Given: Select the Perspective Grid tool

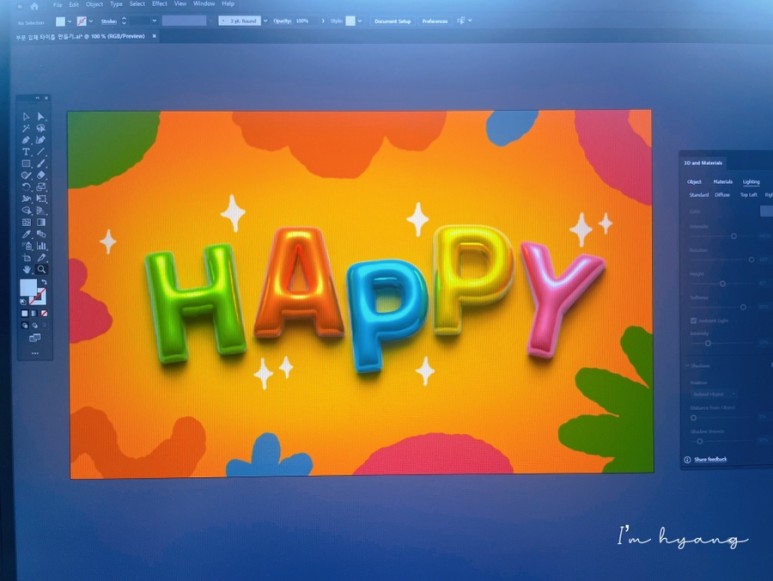Looking at the screenshot, I should [x=41, y=211].
